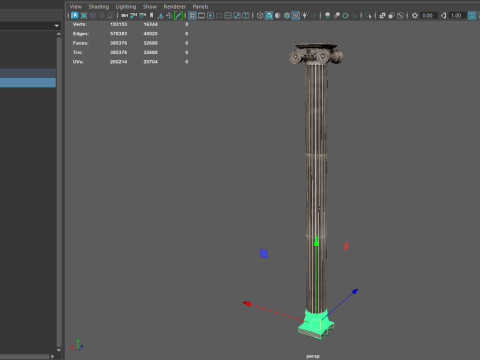Select the highlighted blue row in left panel
480x360 pixels.
28,82
